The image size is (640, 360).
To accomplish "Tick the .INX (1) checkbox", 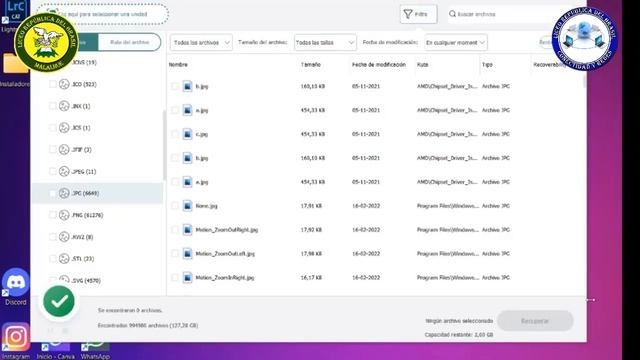I will coord(52,106).
